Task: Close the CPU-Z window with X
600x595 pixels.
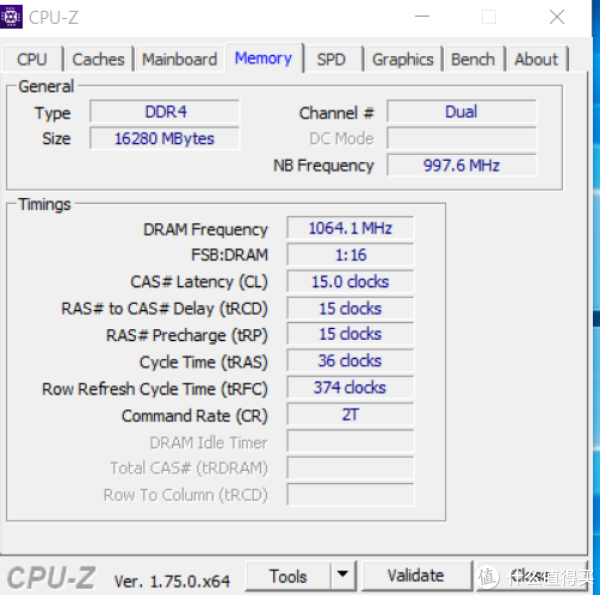Action: tap(557, 16)
